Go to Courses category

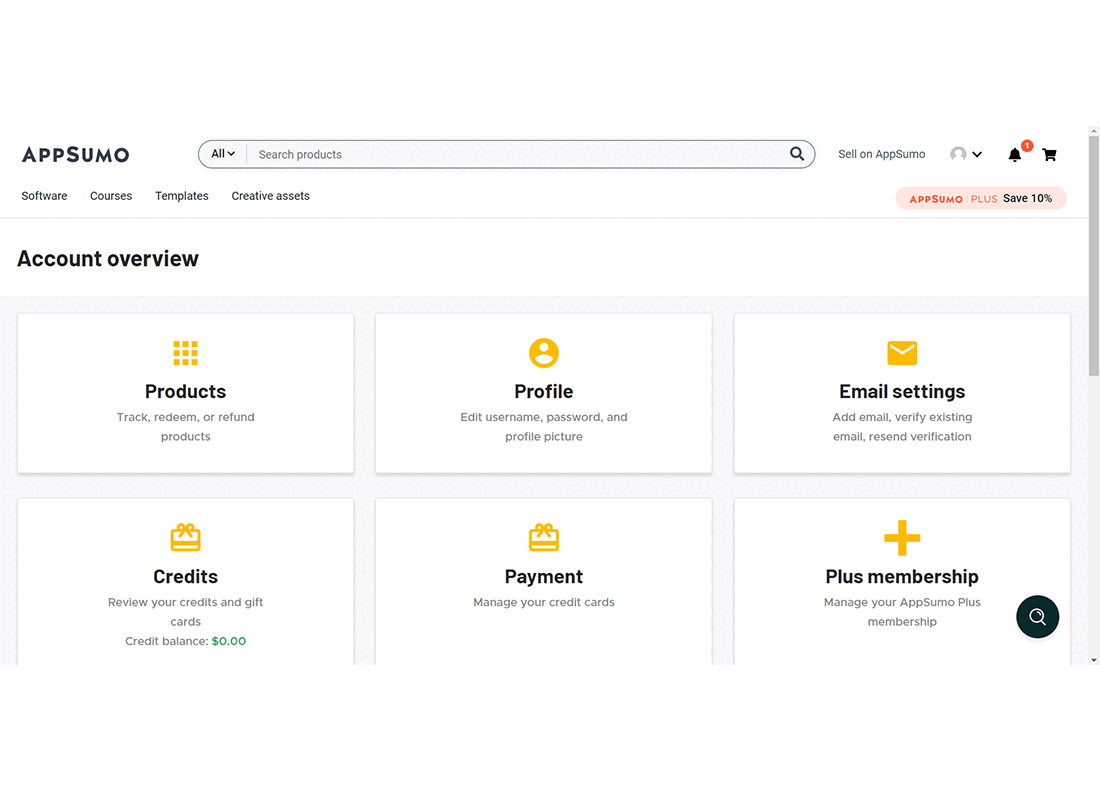pyautogui.click(x=111, y=196)
